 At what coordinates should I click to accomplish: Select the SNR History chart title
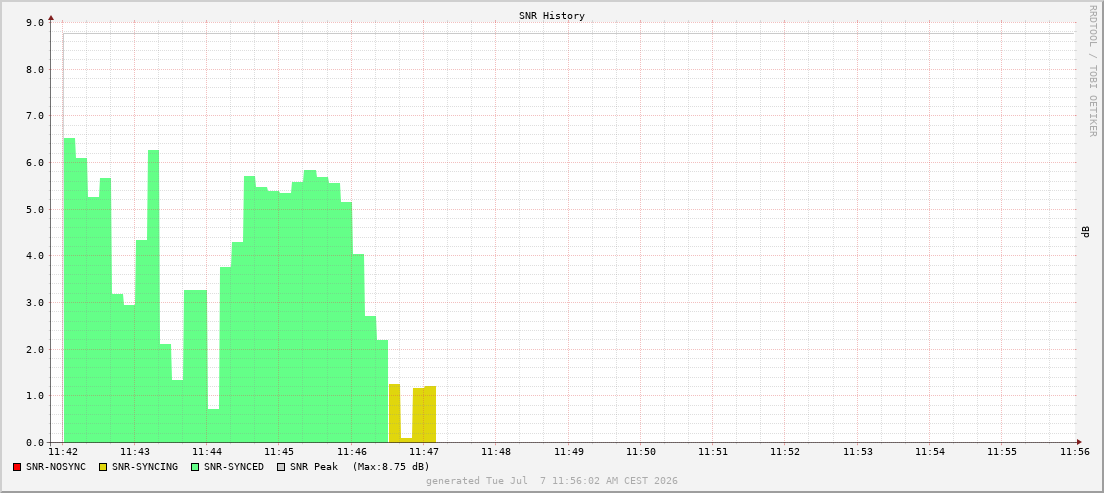point(551,15)
